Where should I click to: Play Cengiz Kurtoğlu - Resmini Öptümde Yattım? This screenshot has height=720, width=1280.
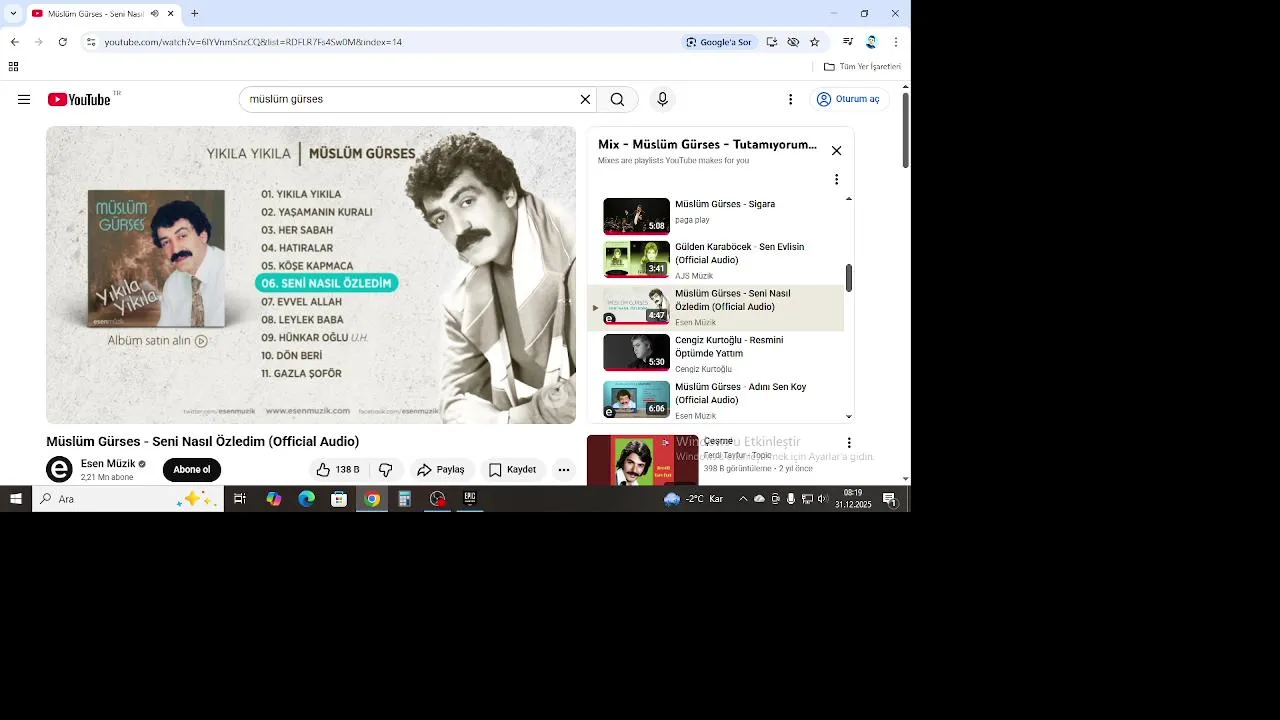[x=716, y=353]
